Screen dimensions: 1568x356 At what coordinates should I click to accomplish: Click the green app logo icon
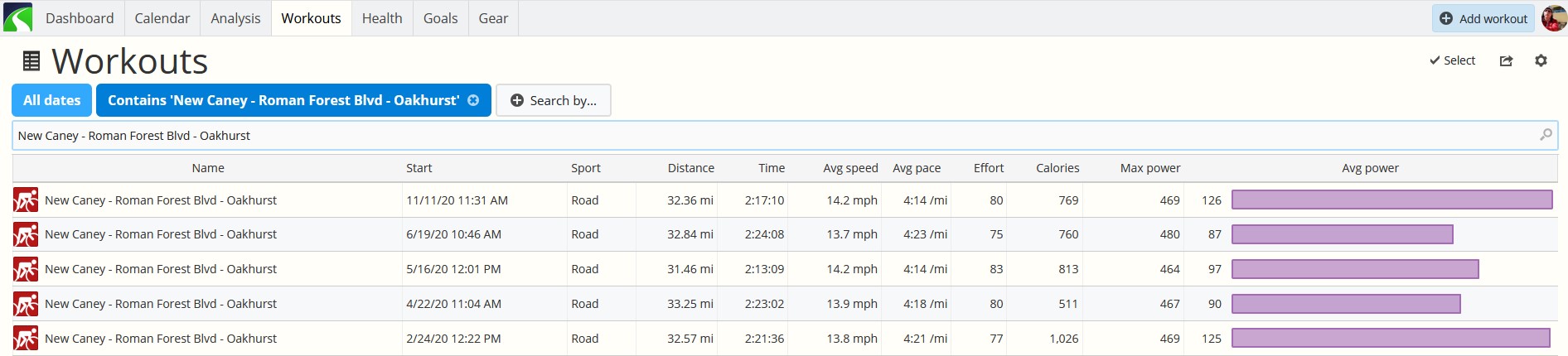18,17
